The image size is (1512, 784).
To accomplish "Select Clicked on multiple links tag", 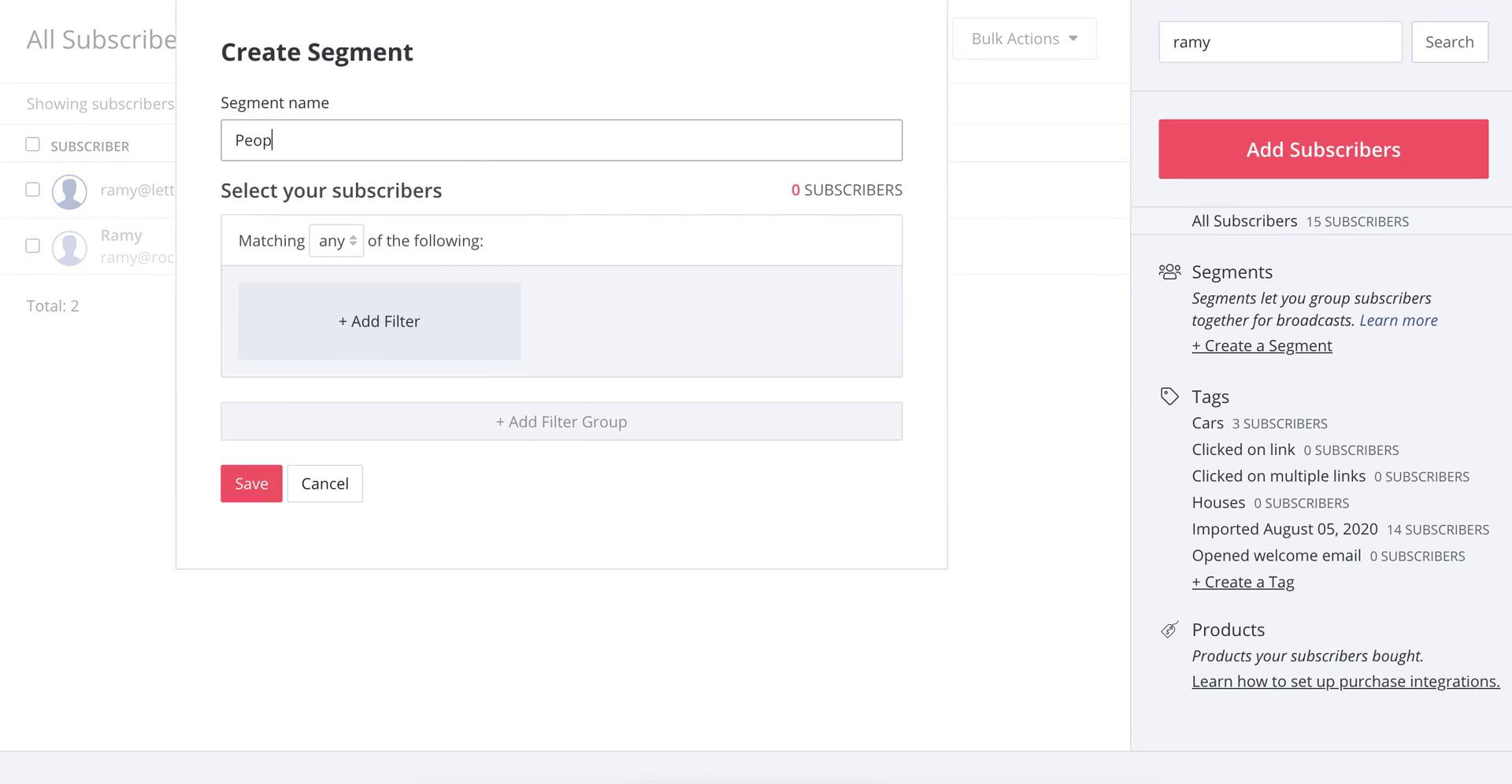I will coord(1278,476).
